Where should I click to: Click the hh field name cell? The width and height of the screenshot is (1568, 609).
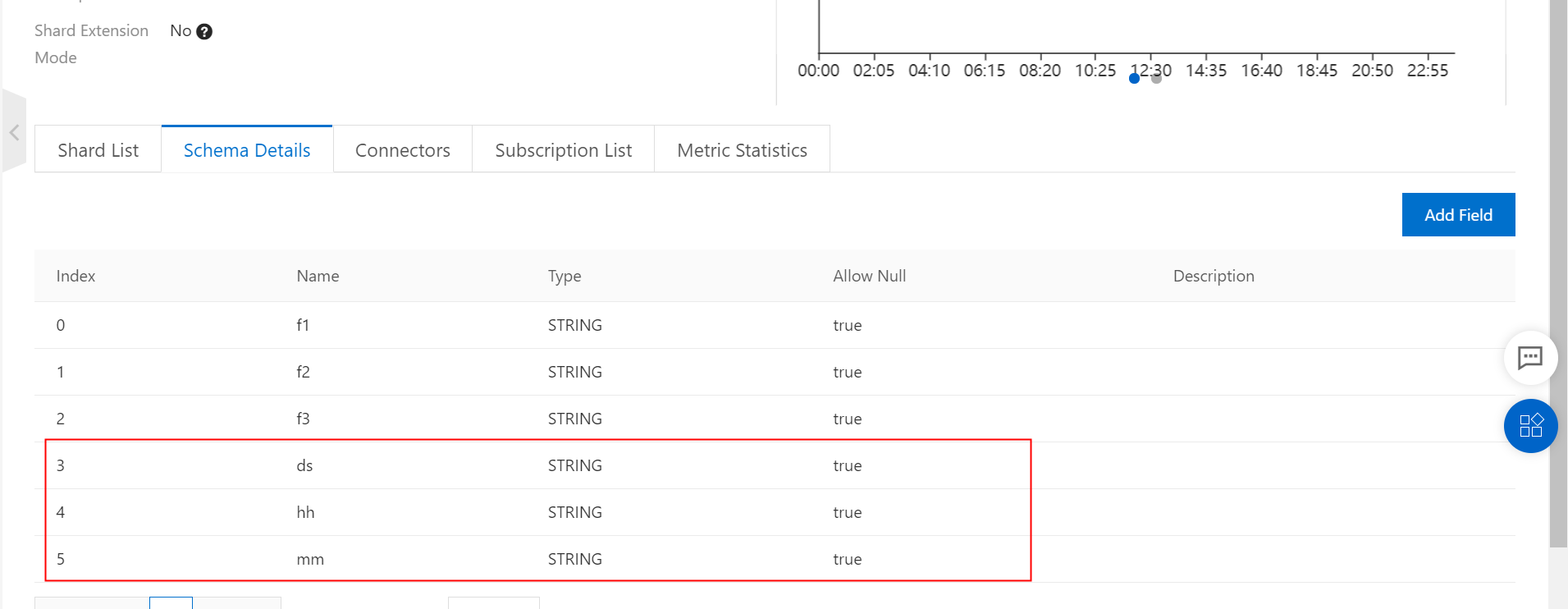[305, 513]
